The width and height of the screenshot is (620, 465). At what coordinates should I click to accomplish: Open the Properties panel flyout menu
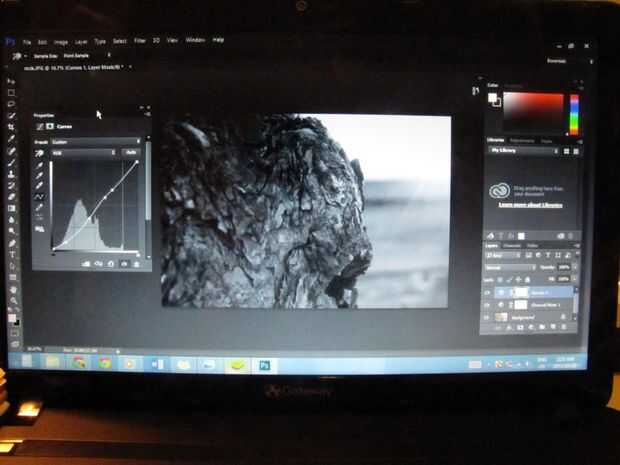pyautogui.click(x=147, y=114)
